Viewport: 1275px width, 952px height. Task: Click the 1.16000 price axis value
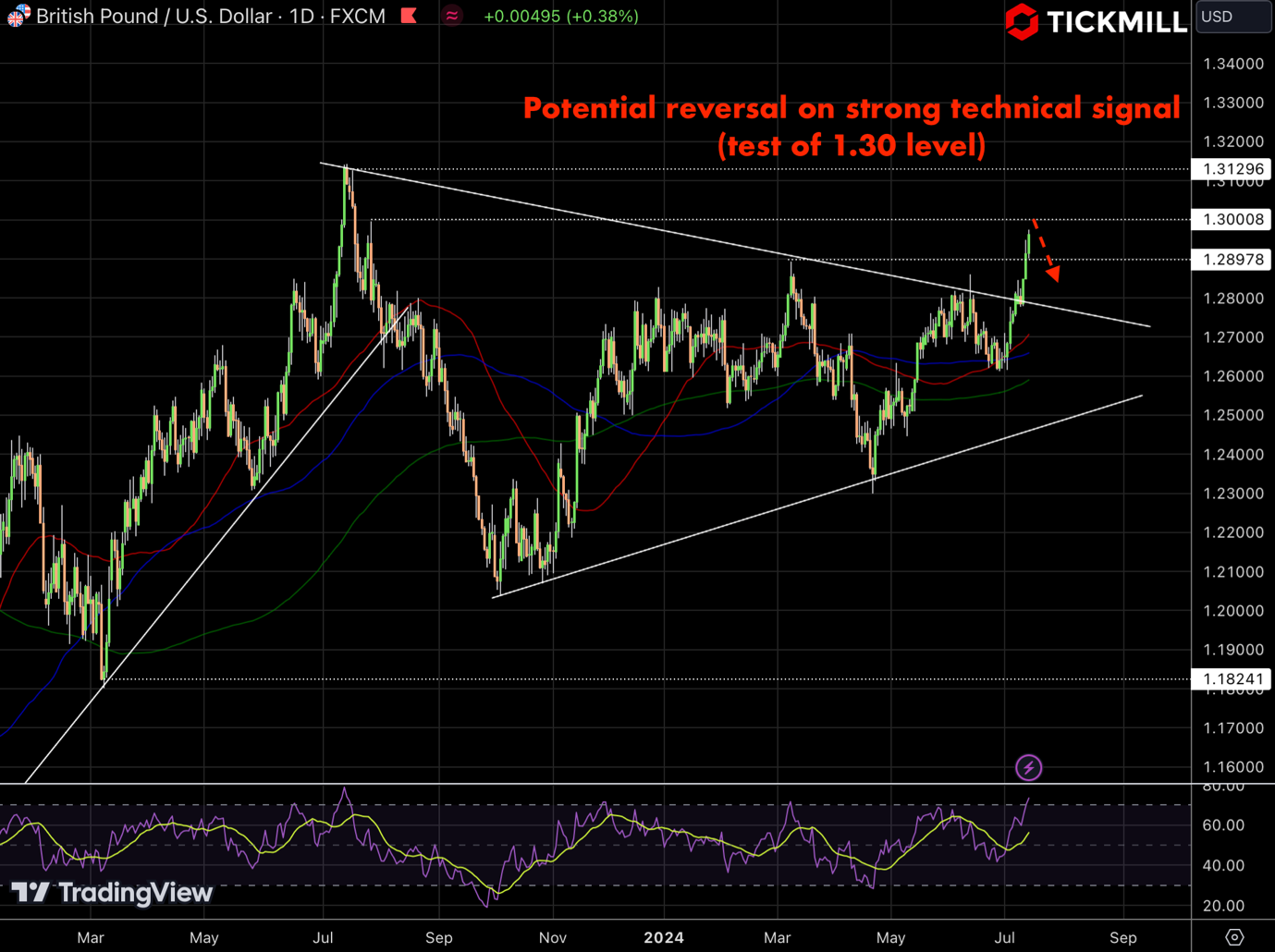[x=1233, y=767]
